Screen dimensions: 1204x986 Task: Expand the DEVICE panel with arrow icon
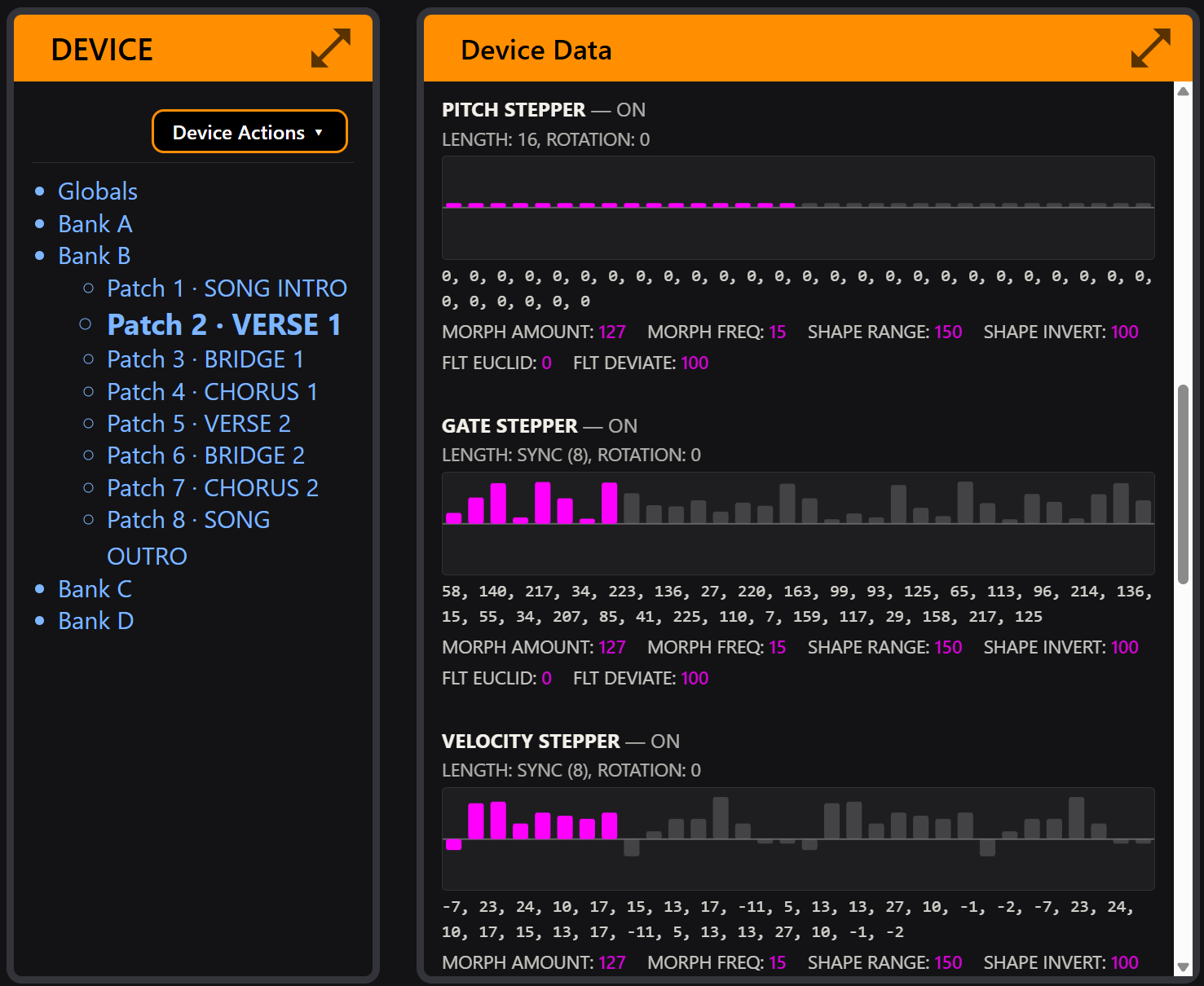pyautogui.click(x=331, y=48)
